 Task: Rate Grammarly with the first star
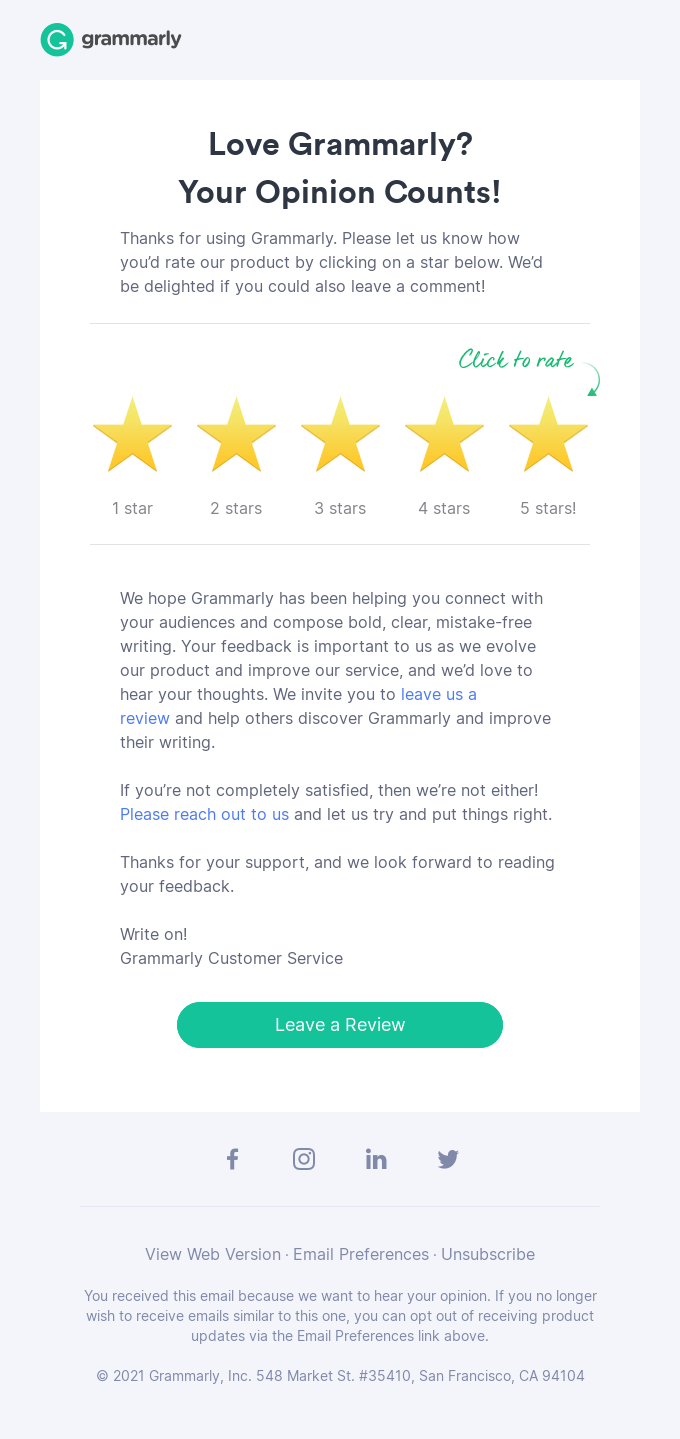[132, 436]
